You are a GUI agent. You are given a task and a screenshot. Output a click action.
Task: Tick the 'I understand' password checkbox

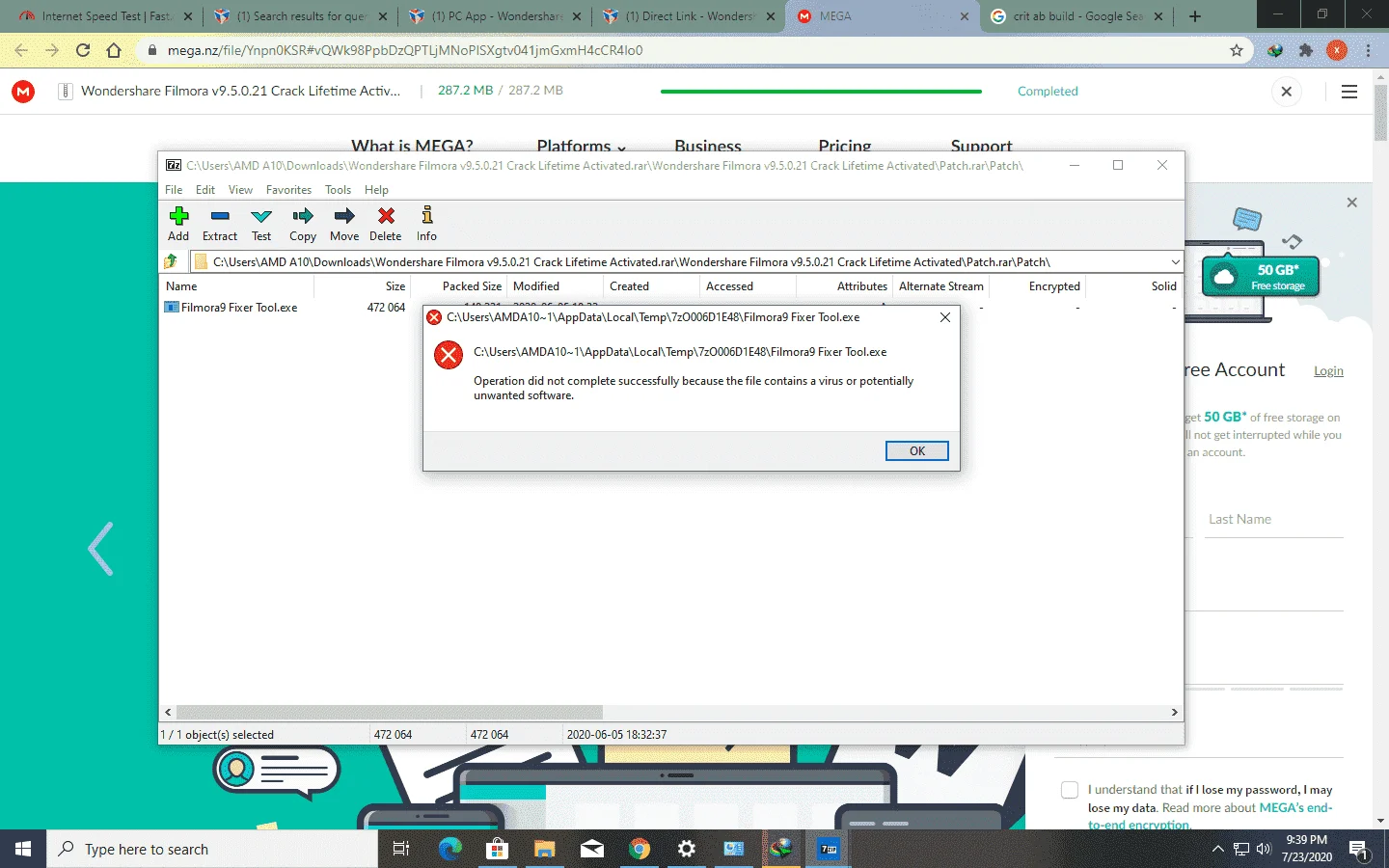tap(1070, 790)
